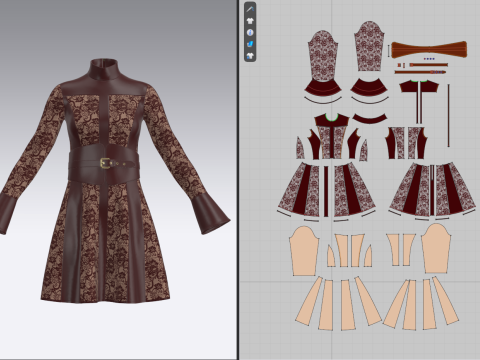480x360 pixels.
Task: Toggle the seamline display needle icon
Action: (250, 9)
